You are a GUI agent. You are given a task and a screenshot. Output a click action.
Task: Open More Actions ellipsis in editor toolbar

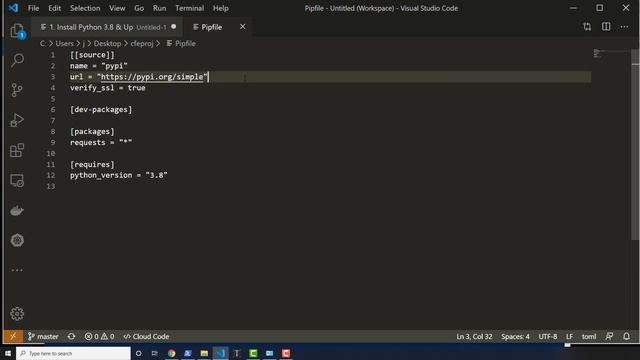[x=624, y=27]
